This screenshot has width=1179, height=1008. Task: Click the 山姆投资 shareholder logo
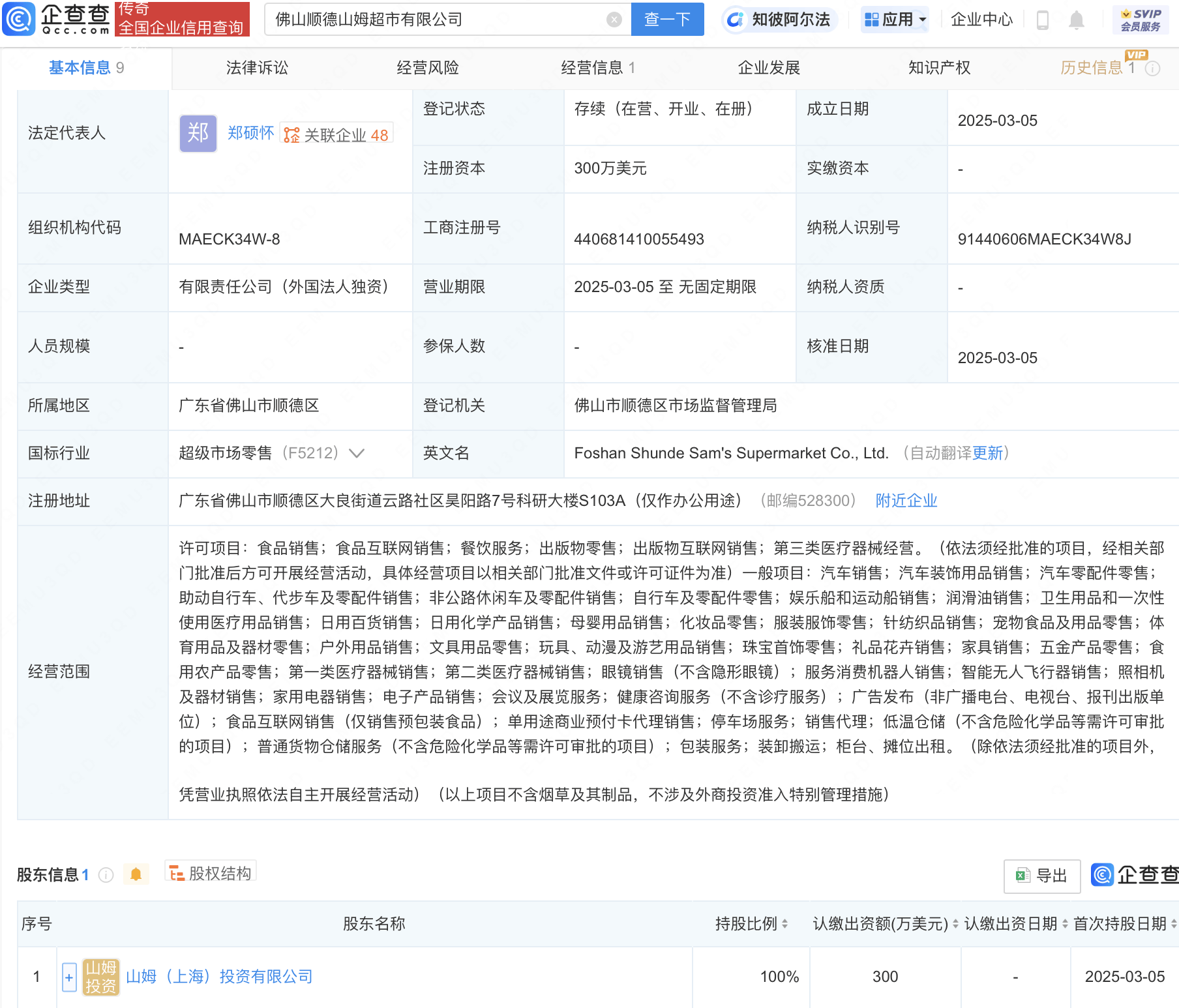[x=101, y=977]
